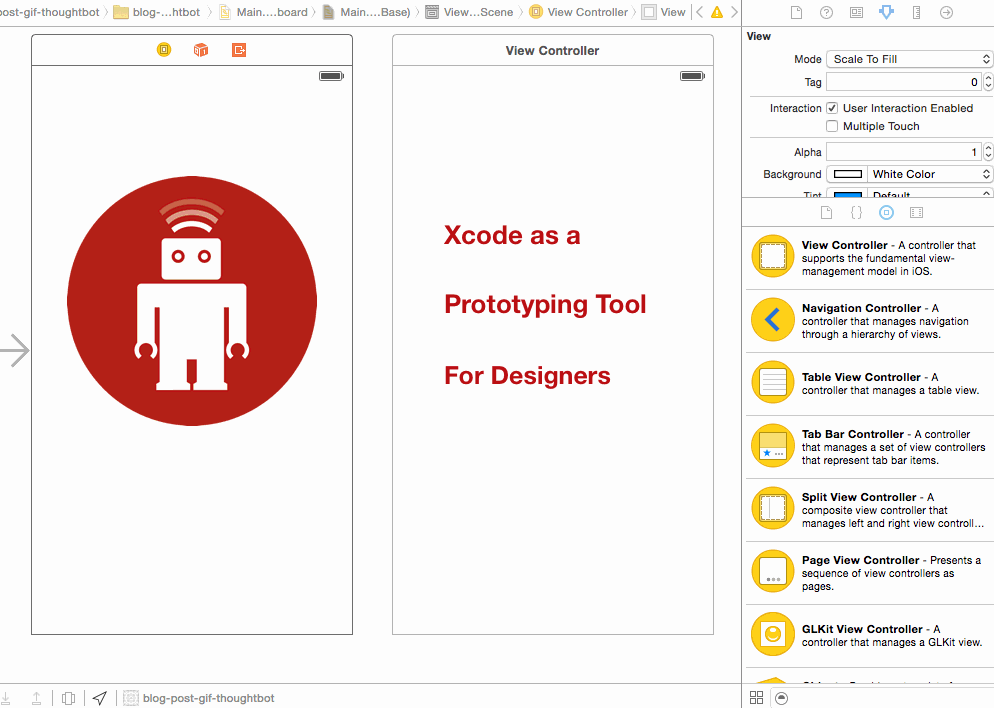
Task: Open the Mode dropdown set to Scale To Fill
Action: coord(908,59)
